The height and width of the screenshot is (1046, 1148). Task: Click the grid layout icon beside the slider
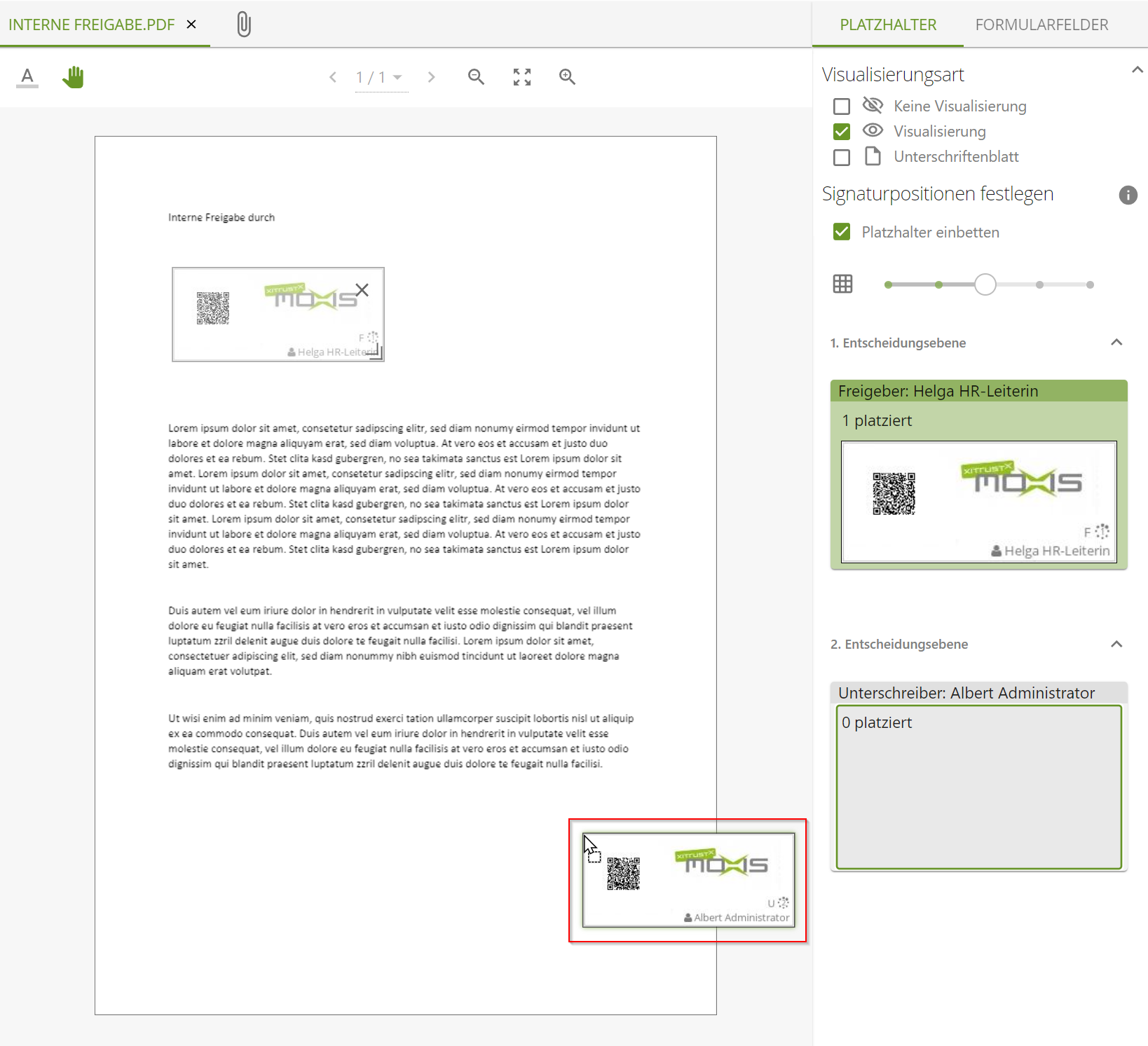click(842, 284)
